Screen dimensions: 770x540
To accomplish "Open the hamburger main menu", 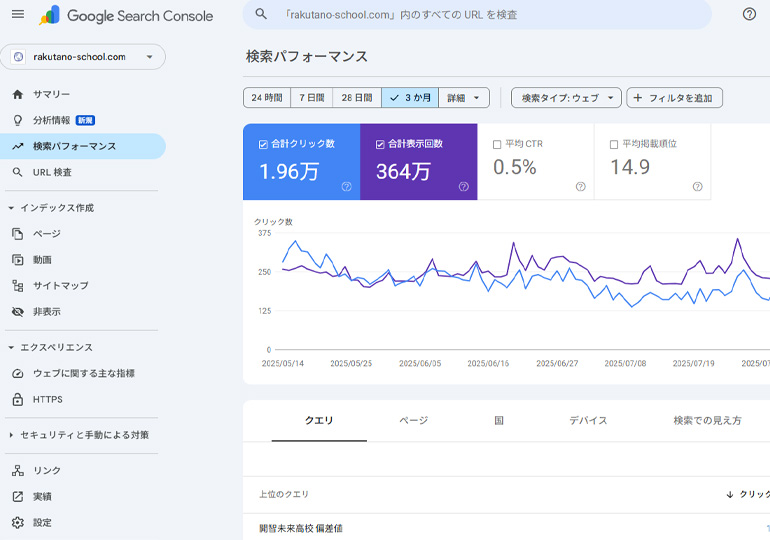I will pos(17,14).
